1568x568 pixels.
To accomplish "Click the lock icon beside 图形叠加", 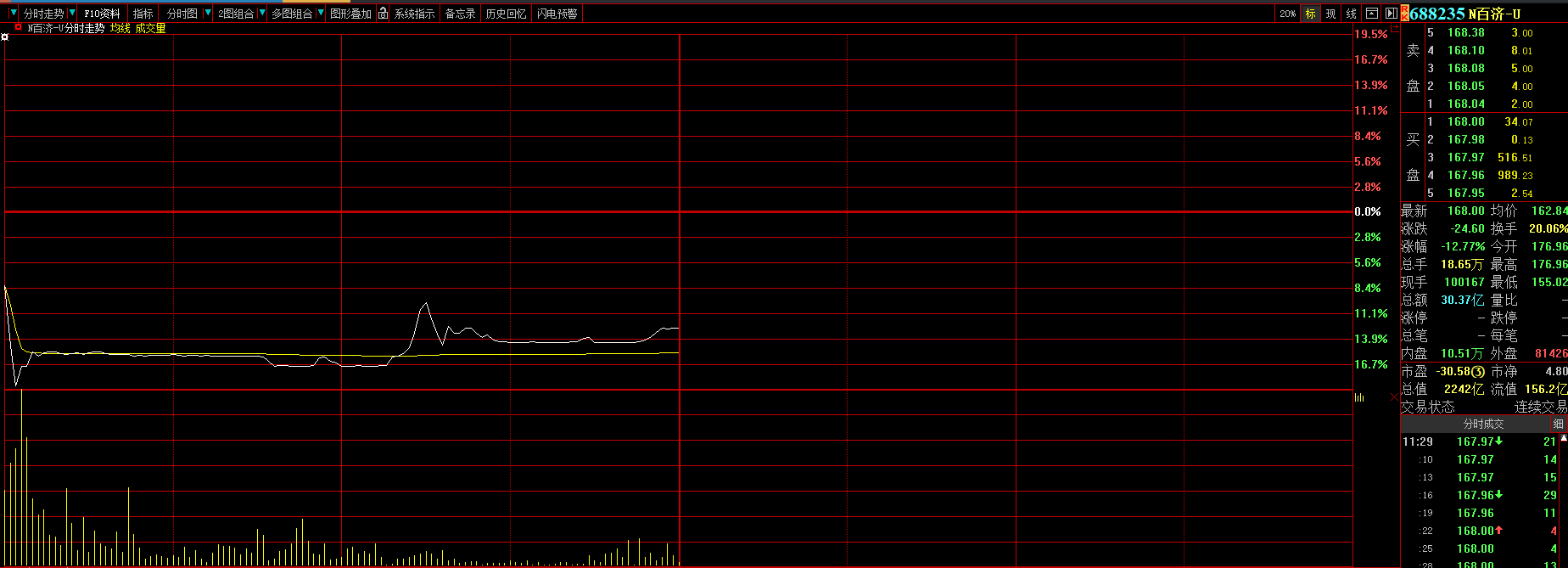I will coord(384,14).
